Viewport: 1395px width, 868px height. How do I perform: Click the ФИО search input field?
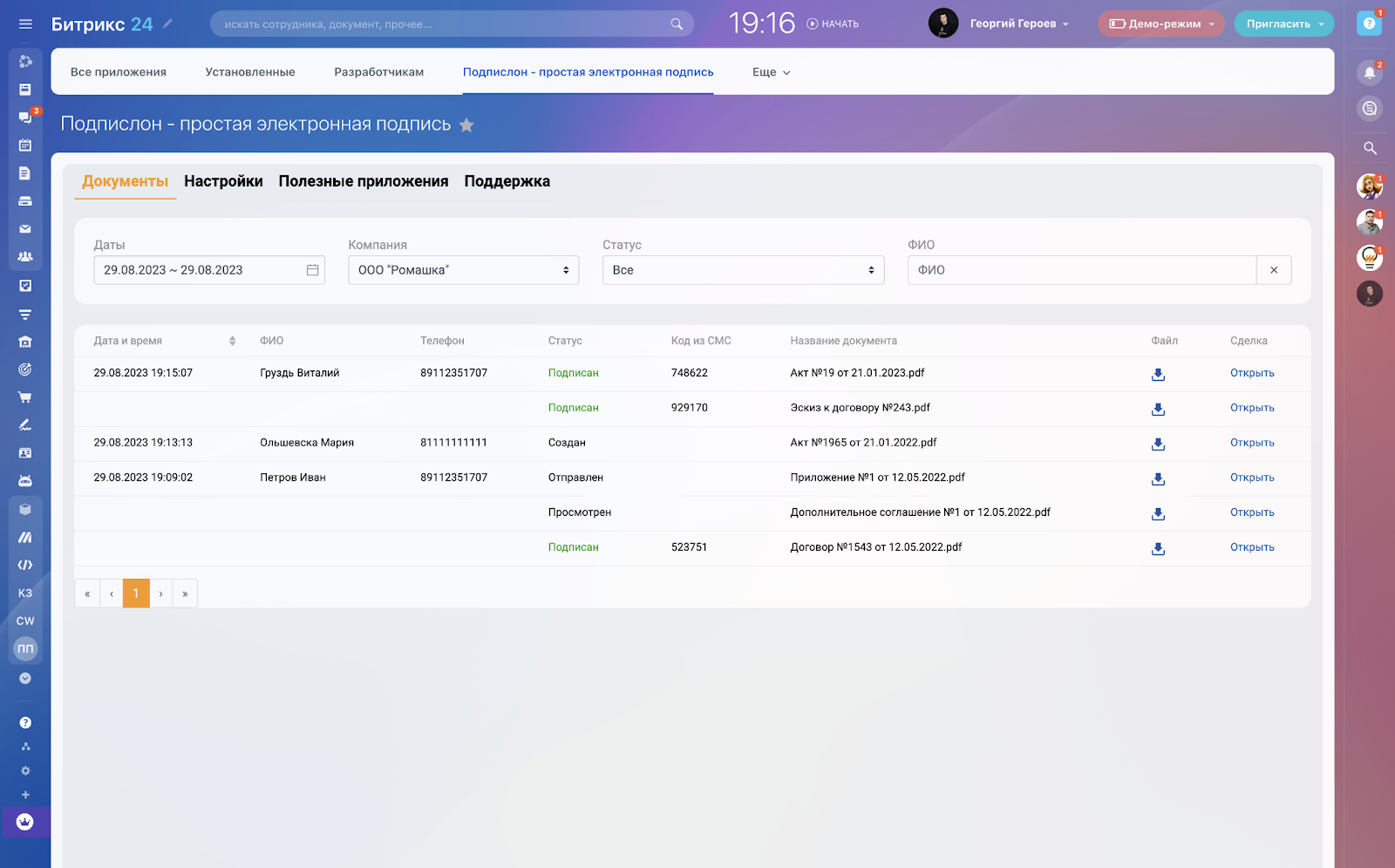click(x=1081, y=270)
